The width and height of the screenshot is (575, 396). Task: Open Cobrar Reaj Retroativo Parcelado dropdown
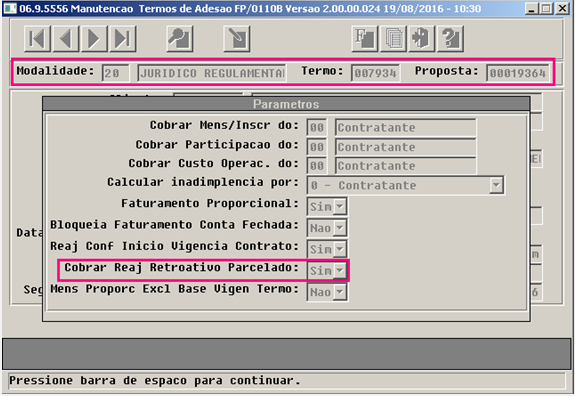[x=340, y=271]
